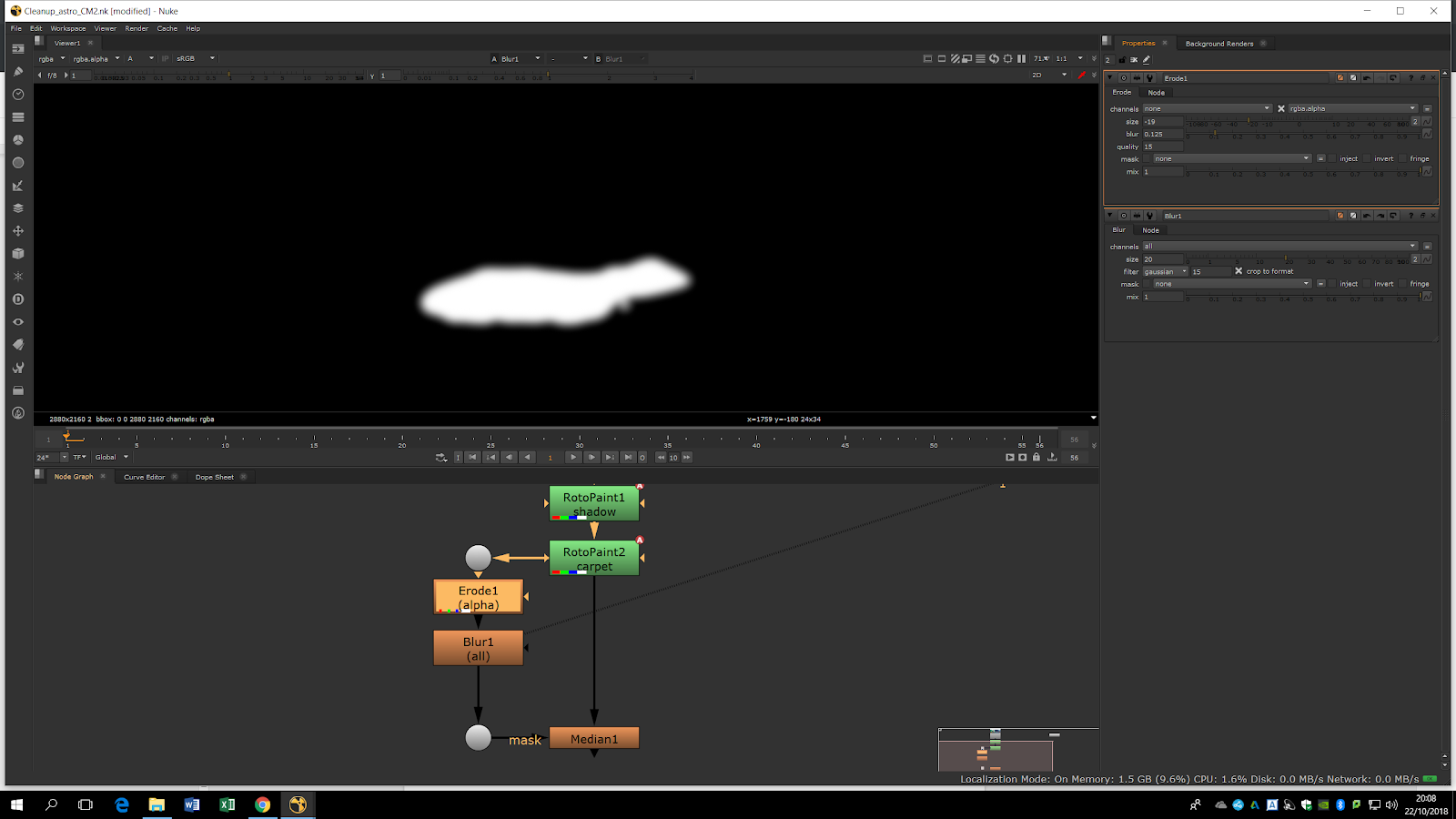The image size is (1456, 819).
Task: Collapse the Erode1 properties panel
Action: (x=1109, y=78)
